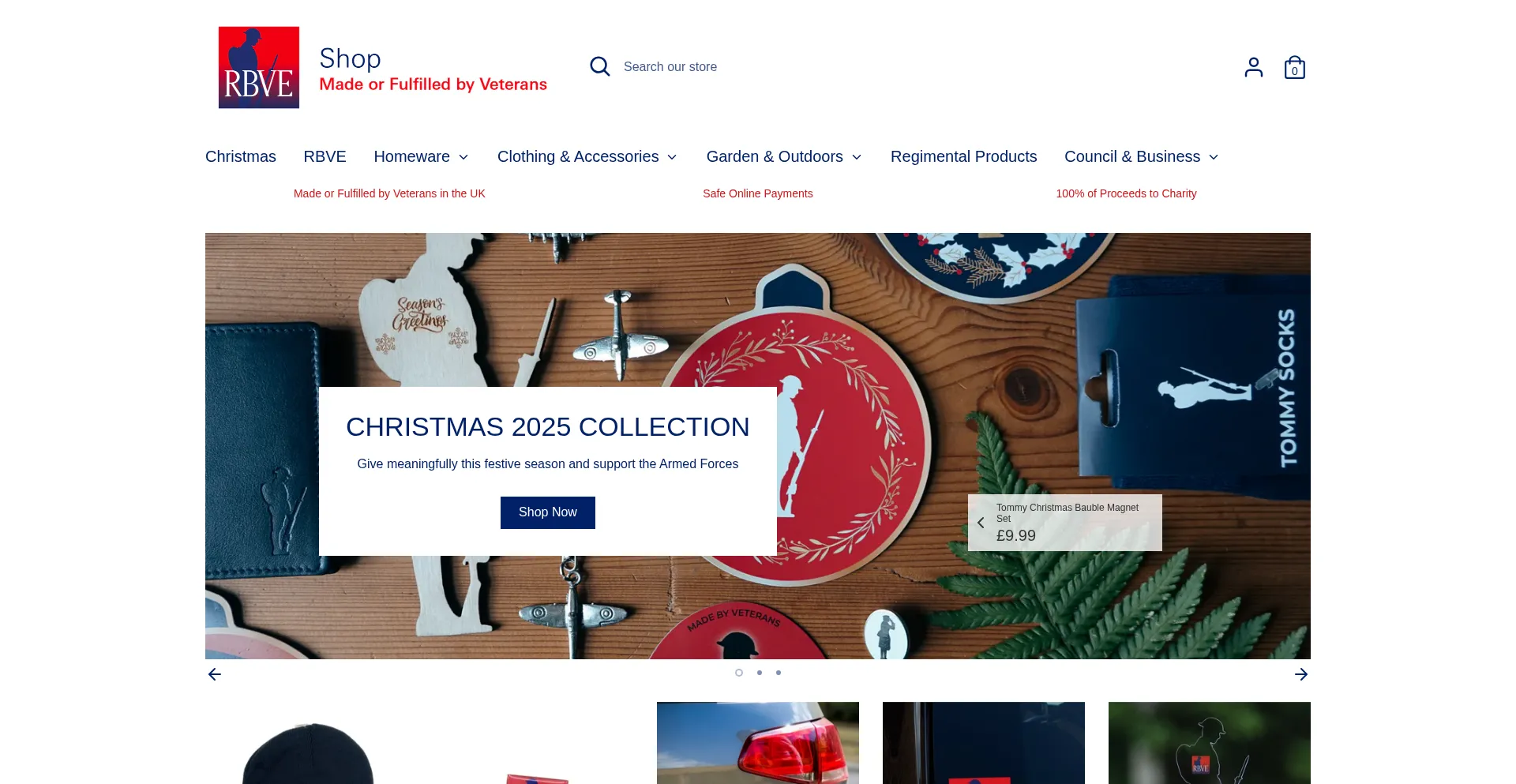Select the third carousel dot

[x=779, y=673]
